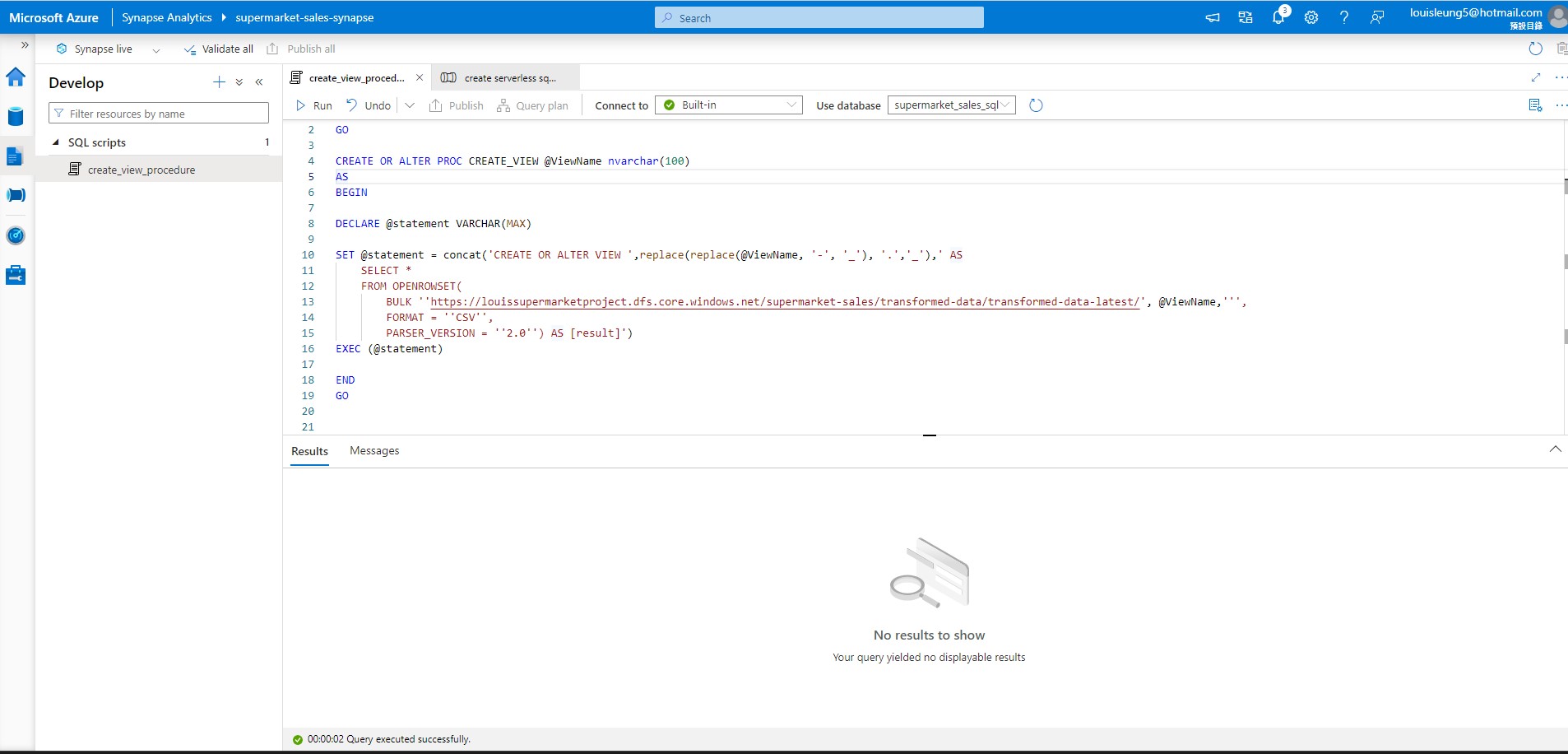The height and width of the screenshot is (754, 1568).
Task: Open the Manage hub
Action: click(x=15, y=275)
